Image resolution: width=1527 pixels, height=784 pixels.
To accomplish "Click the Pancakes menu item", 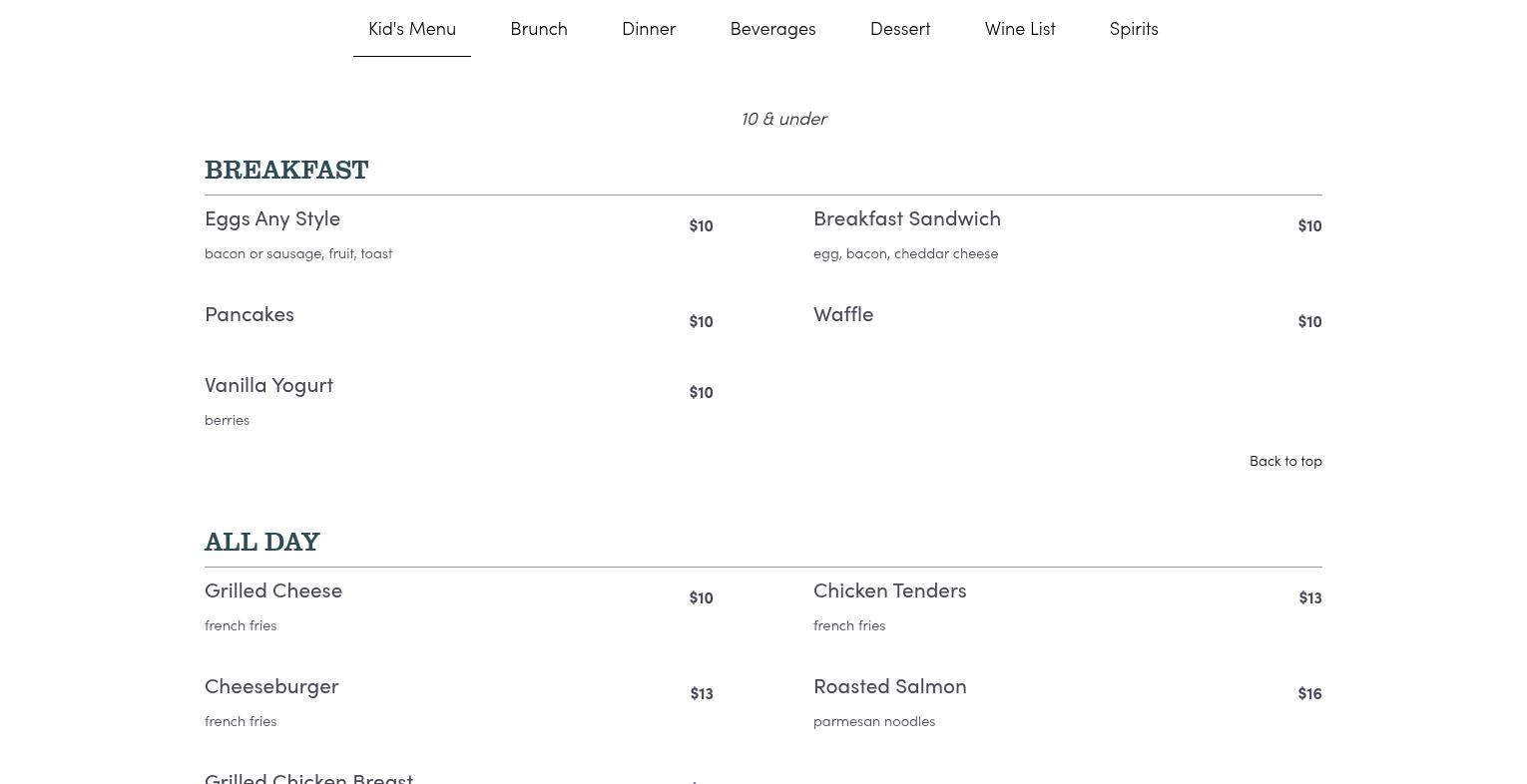I will (250, 314).
